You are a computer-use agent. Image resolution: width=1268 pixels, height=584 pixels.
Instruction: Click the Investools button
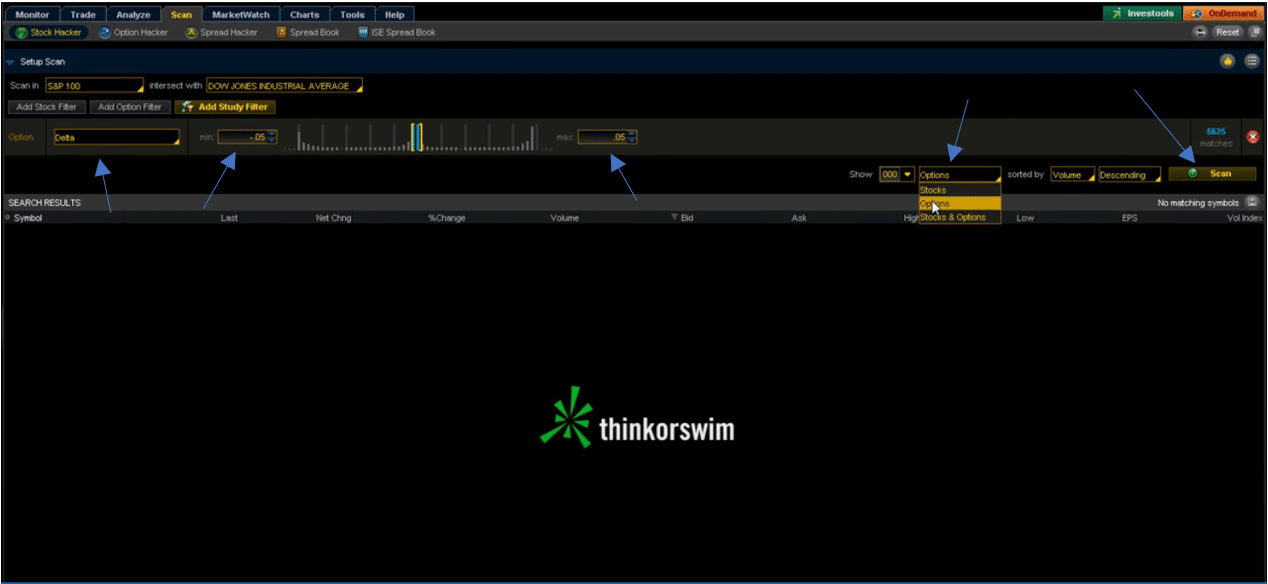[1141, 14]
